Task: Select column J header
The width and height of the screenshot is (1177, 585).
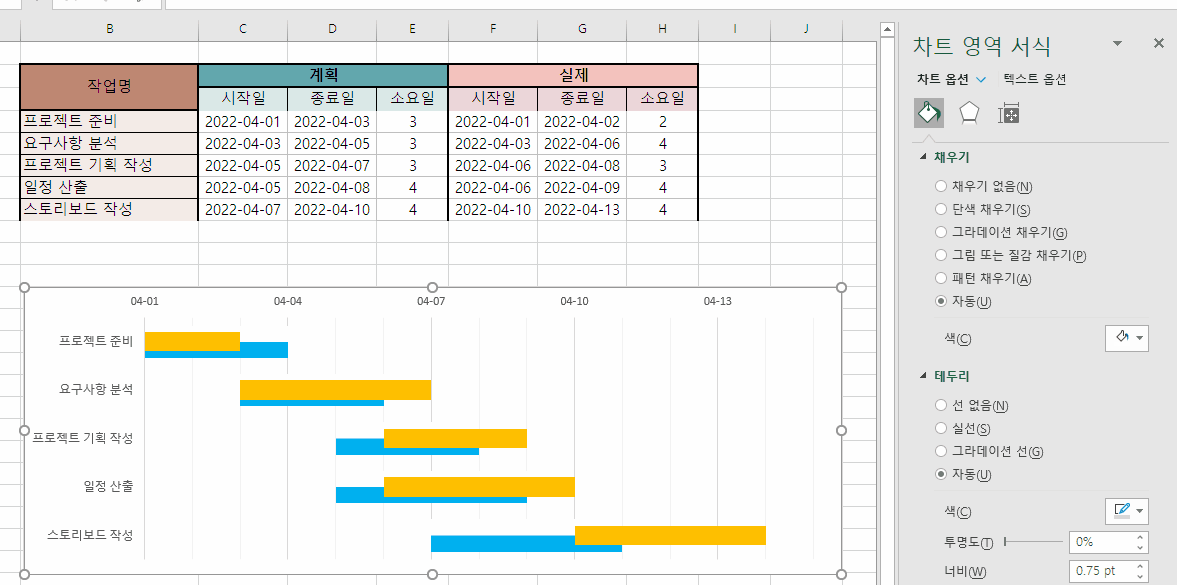Action: 806,29
